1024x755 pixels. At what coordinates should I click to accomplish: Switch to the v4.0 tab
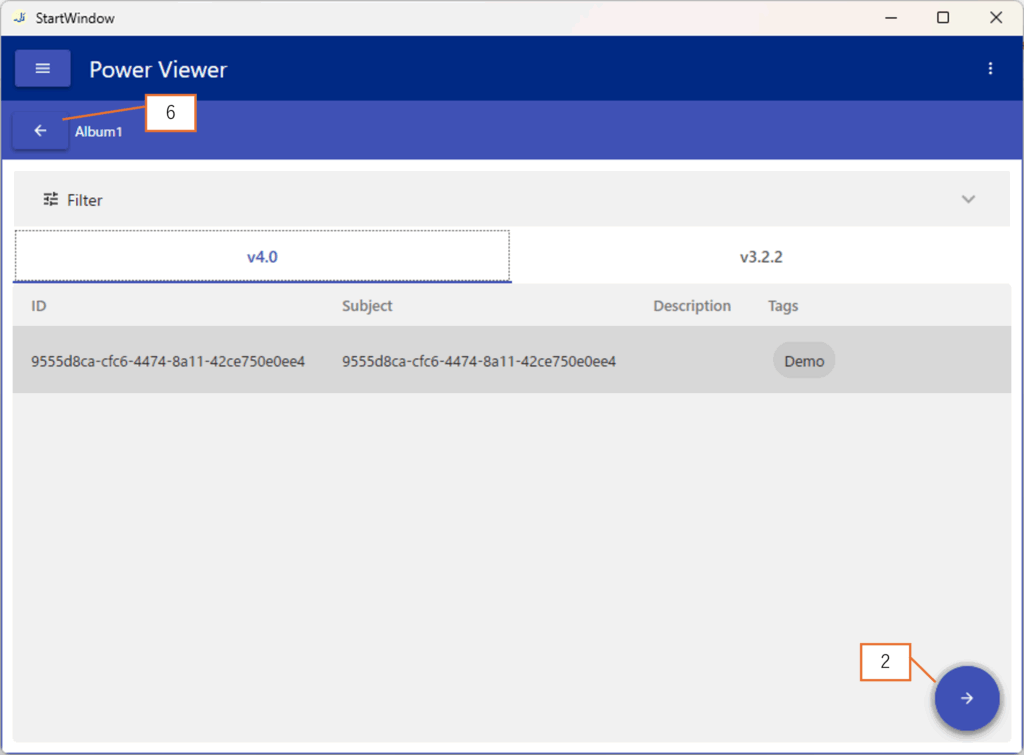262,257
